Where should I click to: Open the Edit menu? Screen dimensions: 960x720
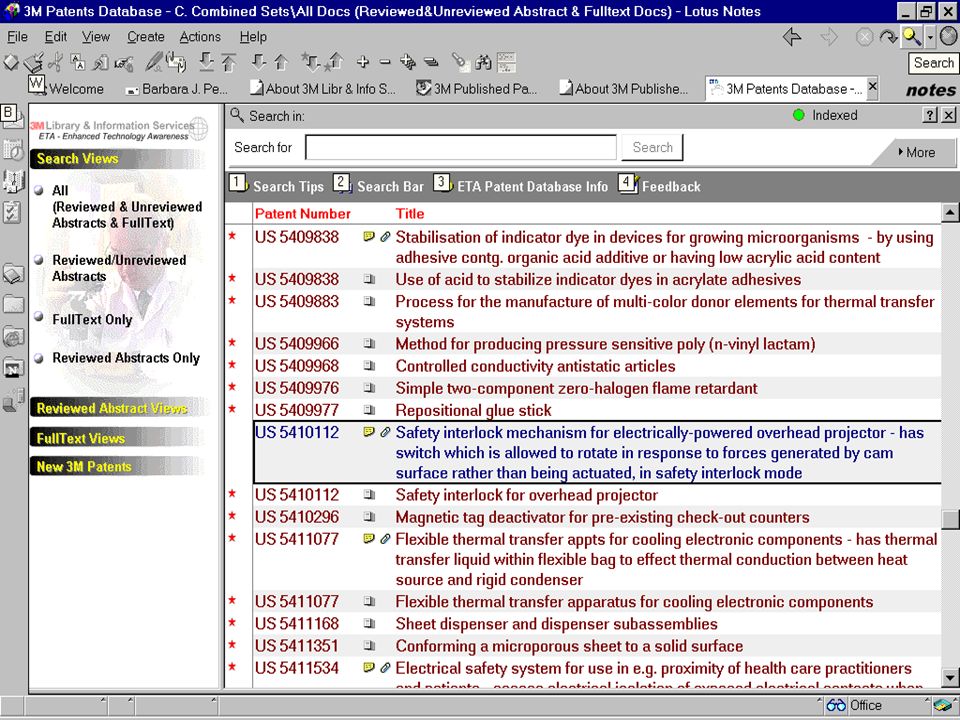click(56, 37)
